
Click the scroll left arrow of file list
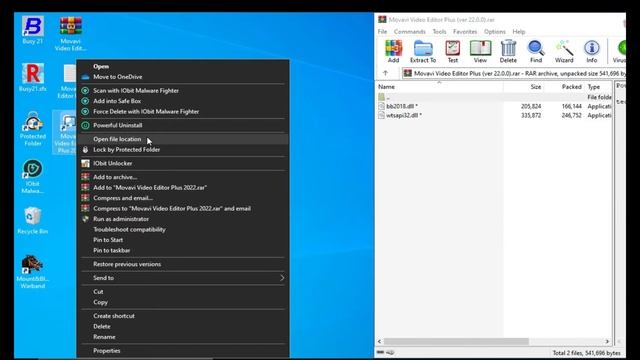click(x=380, y=341)
